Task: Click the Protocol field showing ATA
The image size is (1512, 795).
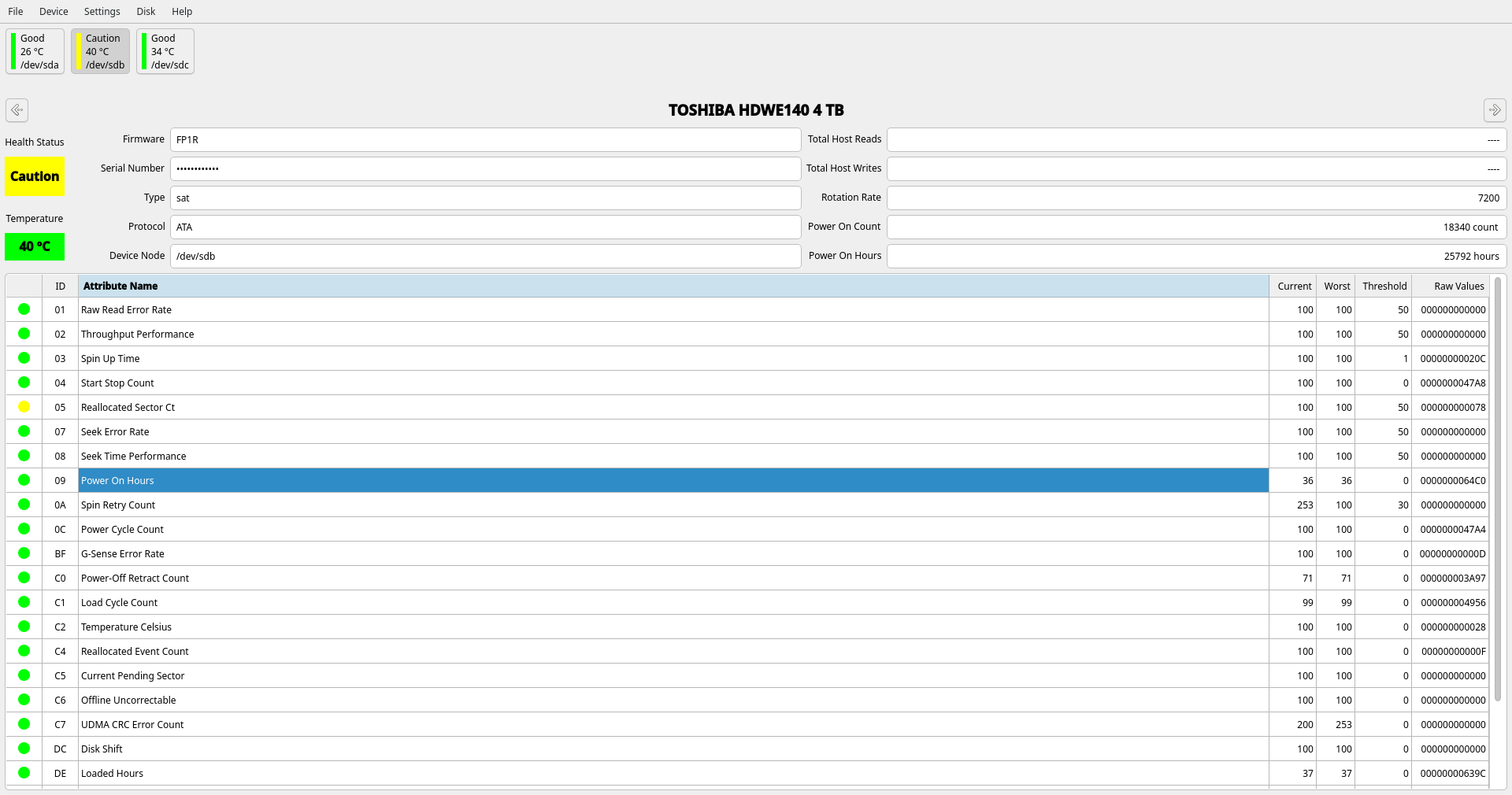Action: pos(486,227)
